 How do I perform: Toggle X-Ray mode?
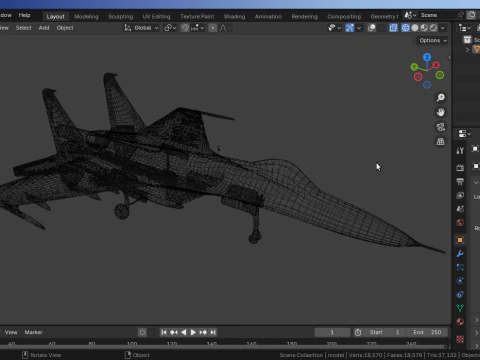(x=393, y=28)
